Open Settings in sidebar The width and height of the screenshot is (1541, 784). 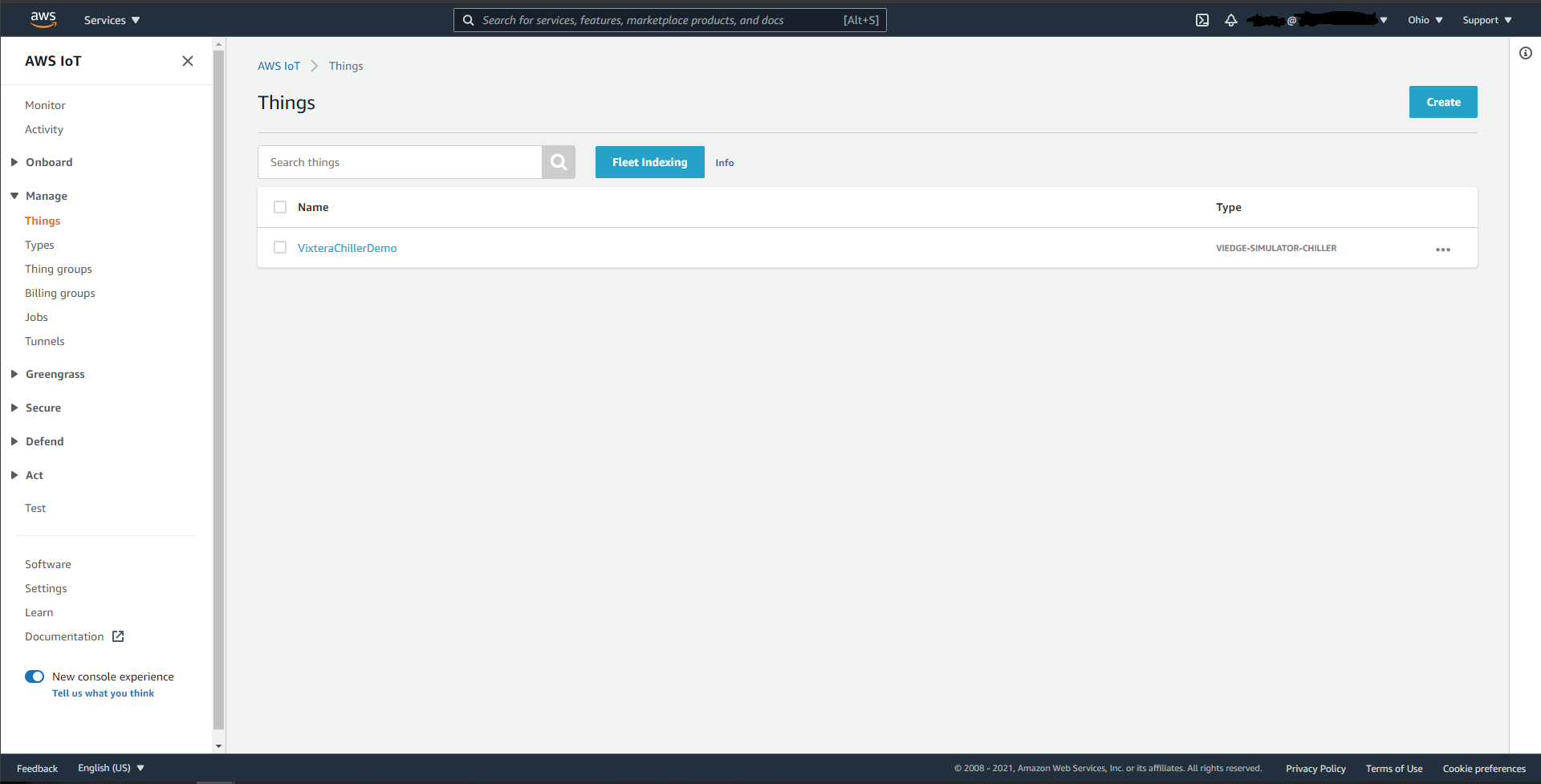click(x=46, y=588)
